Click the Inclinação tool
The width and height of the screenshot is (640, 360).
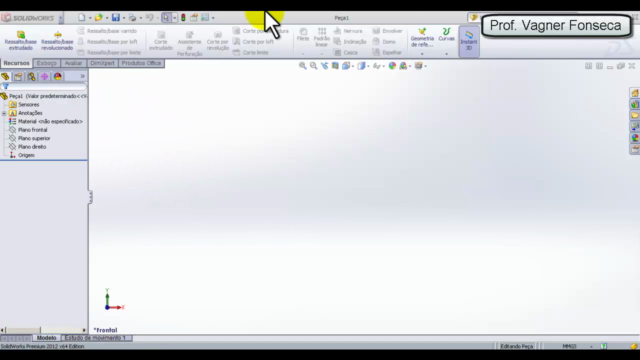click(350, 42)
